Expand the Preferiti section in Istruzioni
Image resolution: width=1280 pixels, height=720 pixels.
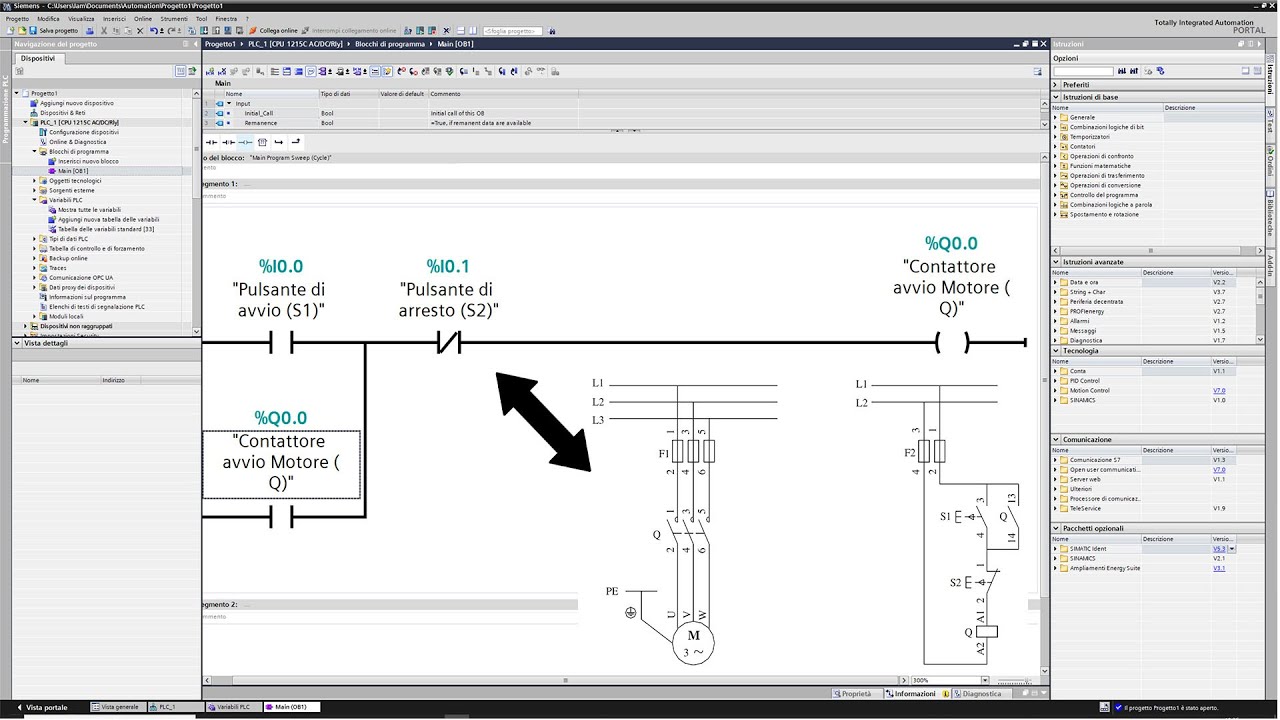1055,85
